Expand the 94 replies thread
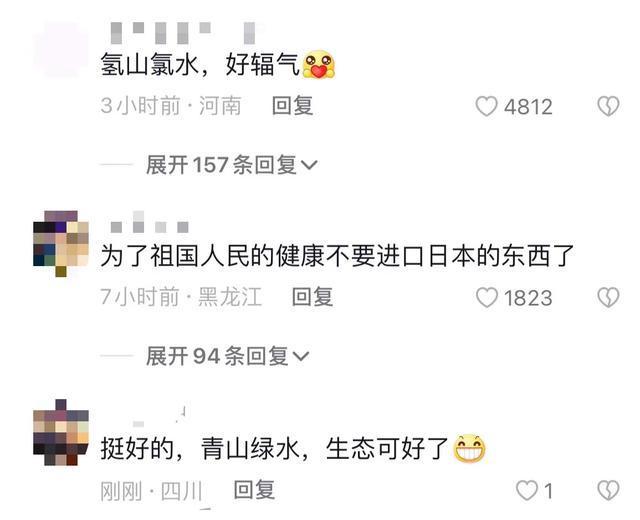Image resolution: width=640 pixels, height=520 pixels. point(227,356)
